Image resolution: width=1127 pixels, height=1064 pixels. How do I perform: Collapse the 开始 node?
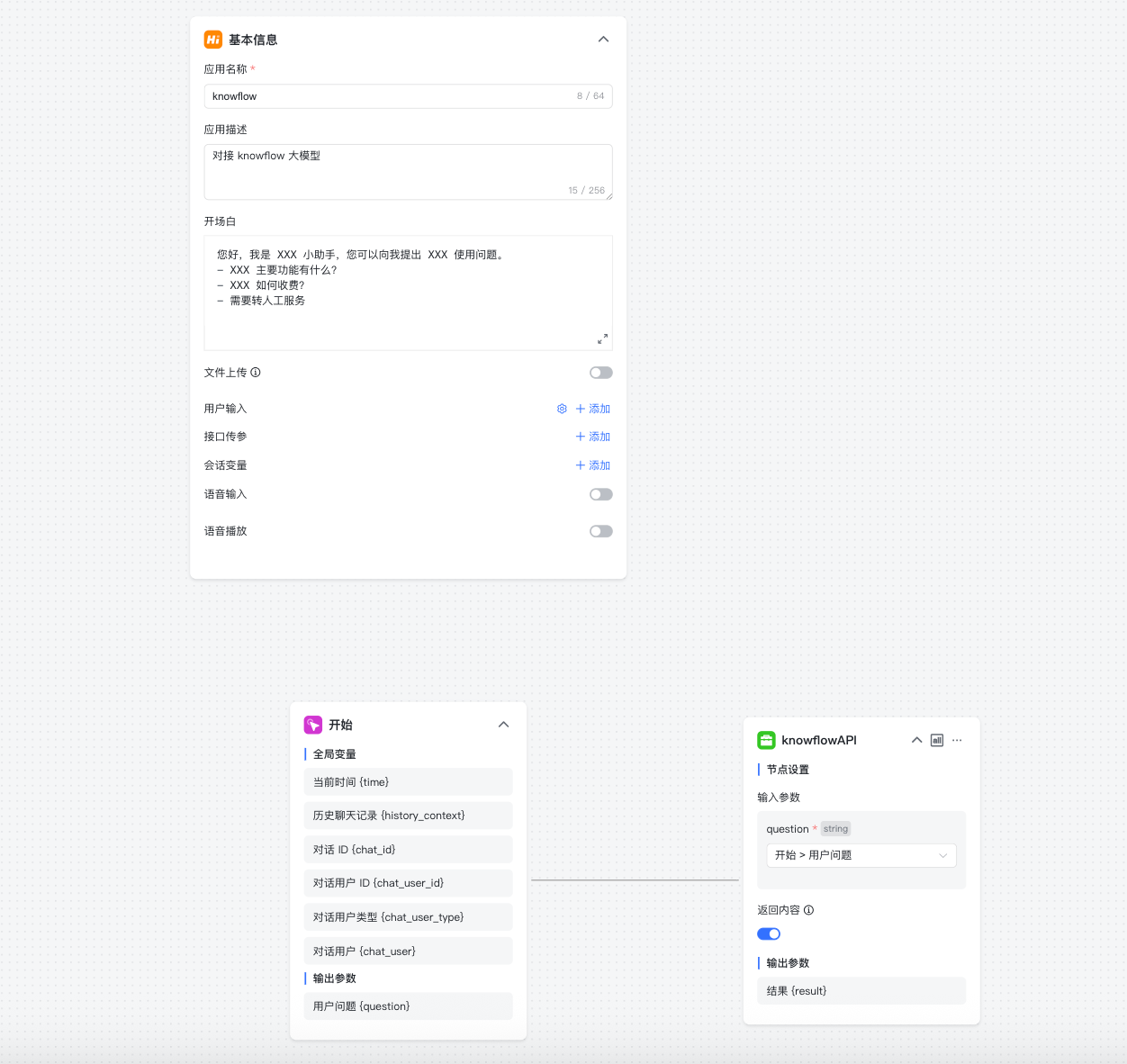[x=503, y=725]
